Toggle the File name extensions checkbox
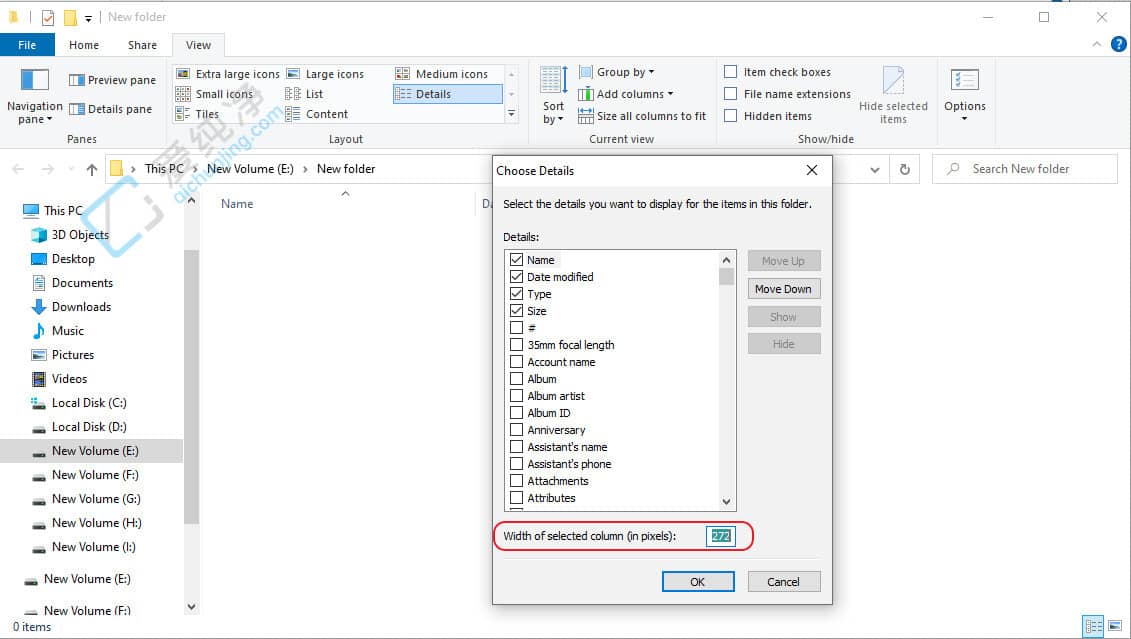Image resolution: width=1131 pixels, height=639 pixels. [731, 94]
